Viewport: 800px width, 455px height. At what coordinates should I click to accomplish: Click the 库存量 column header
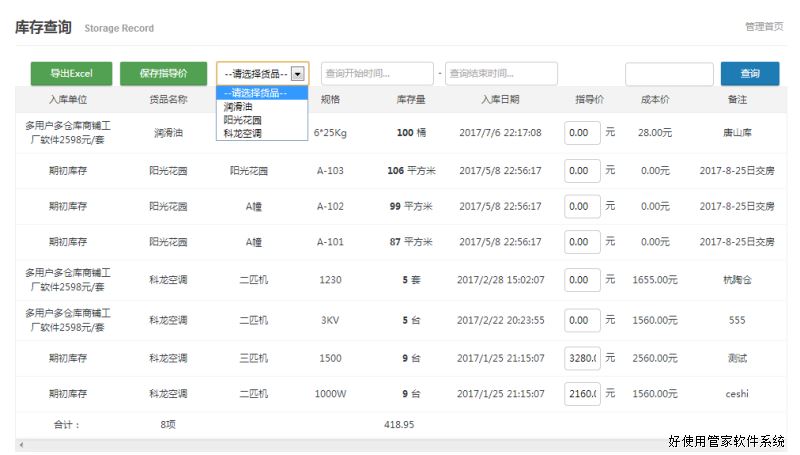pos(411,100)
